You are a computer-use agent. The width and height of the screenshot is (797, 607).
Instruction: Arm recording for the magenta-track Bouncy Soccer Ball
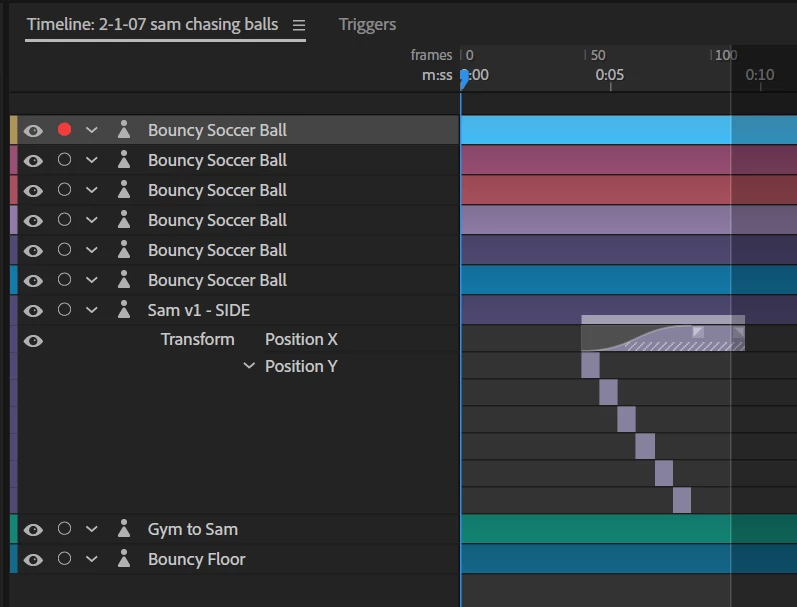(x=64, y=160)
